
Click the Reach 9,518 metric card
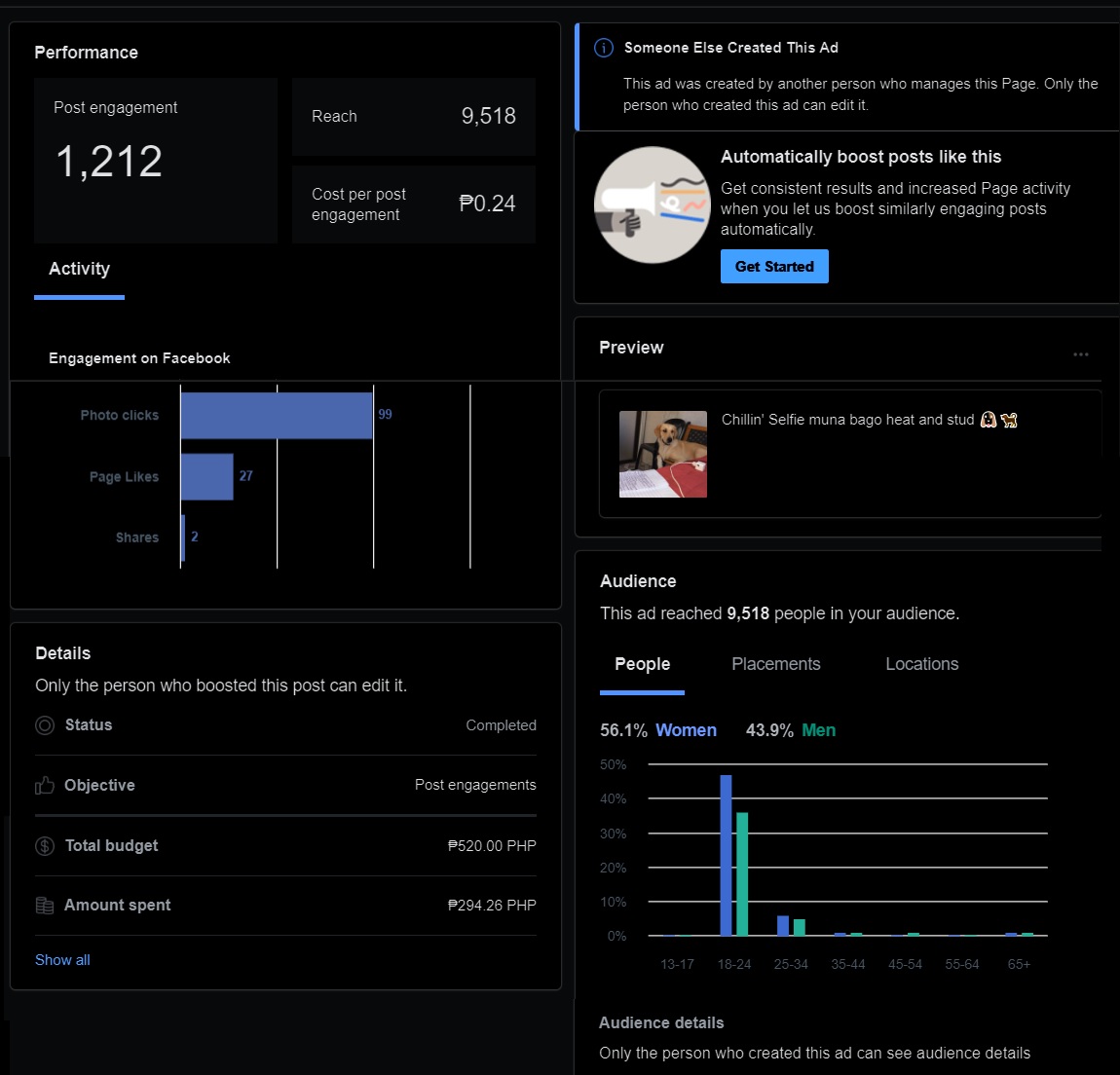click(414, 117)
